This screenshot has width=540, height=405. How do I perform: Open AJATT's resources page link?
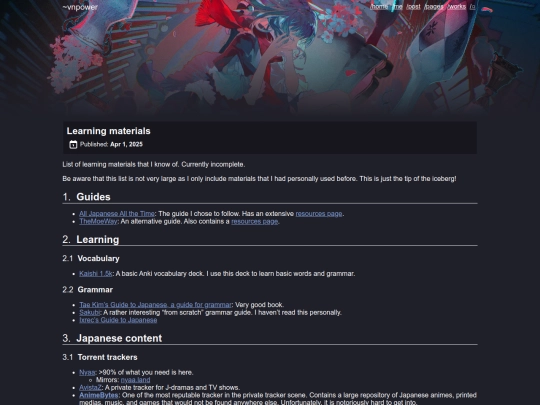click(319, 214)
